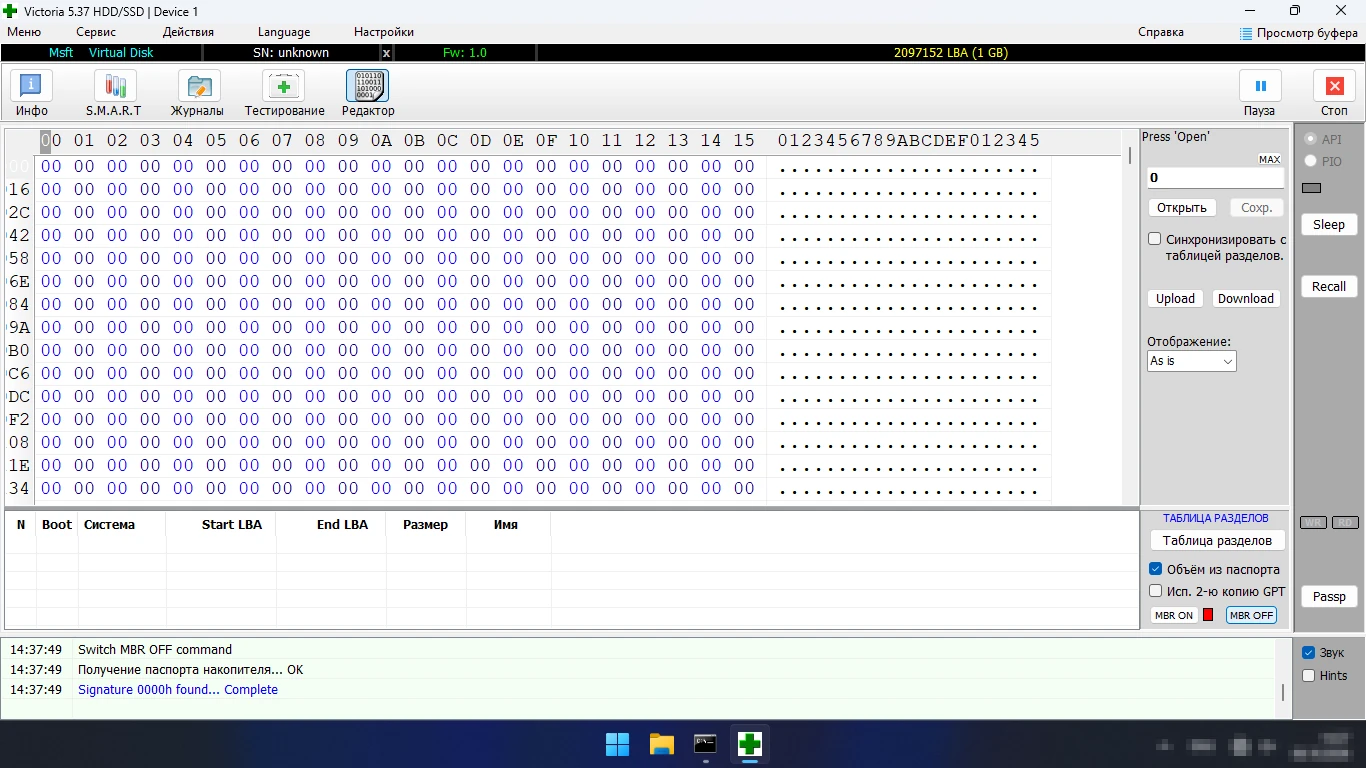Screen dimensions: 1366x768
Task: Click the sector number input field
Action: pyautogui.click(x=1215, y=177)
